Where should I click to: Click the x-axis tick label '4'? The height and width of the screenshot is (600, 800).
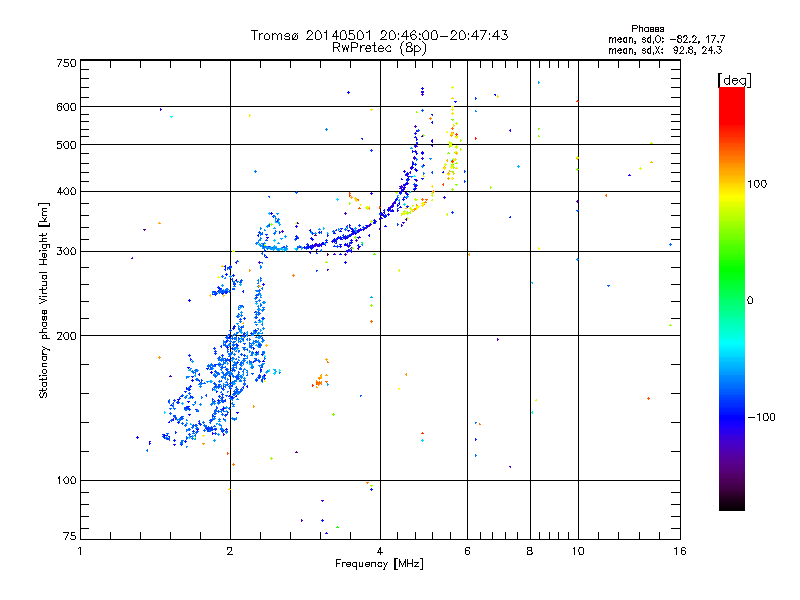tap(380, 551)
